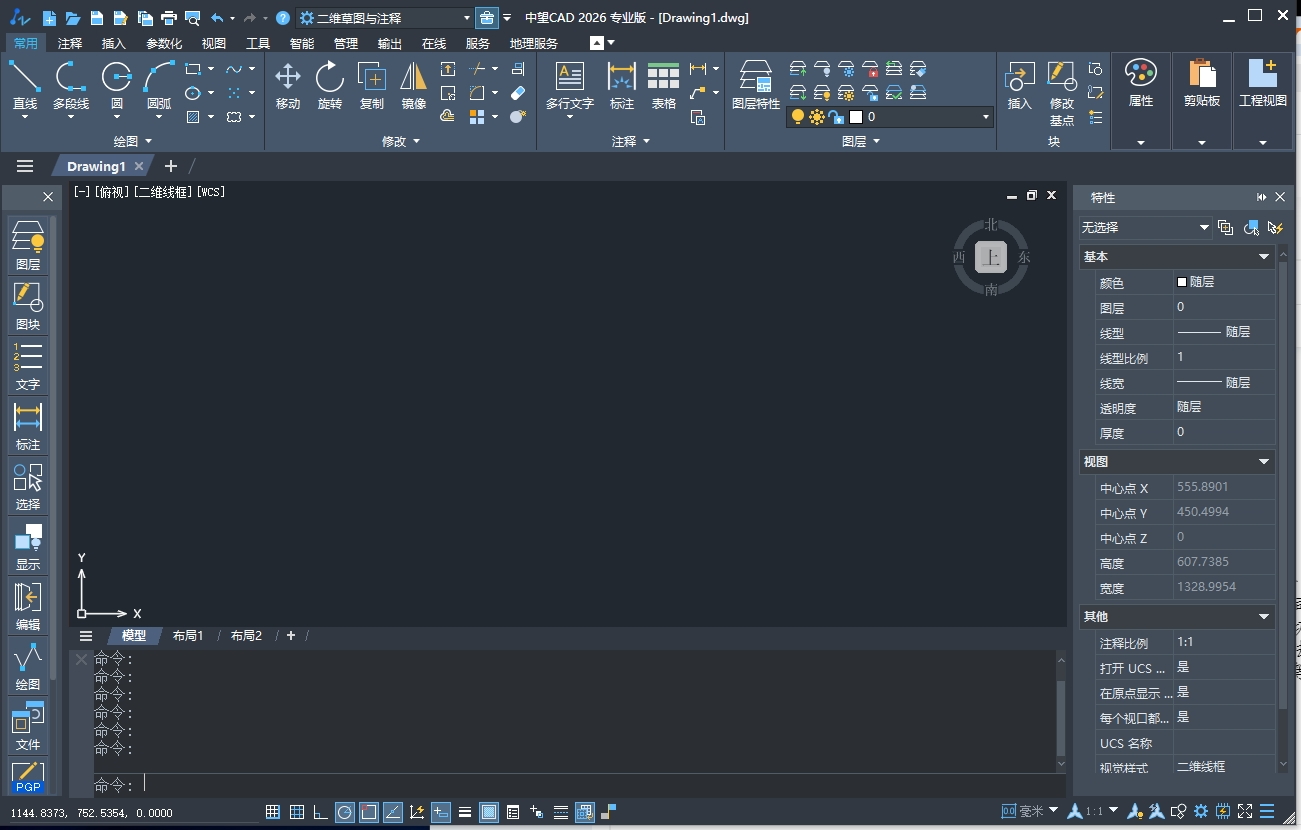Viewport: 1301px width, 830px height.
Task: Click the 上 face of the view cube
Action: (991, 257)
